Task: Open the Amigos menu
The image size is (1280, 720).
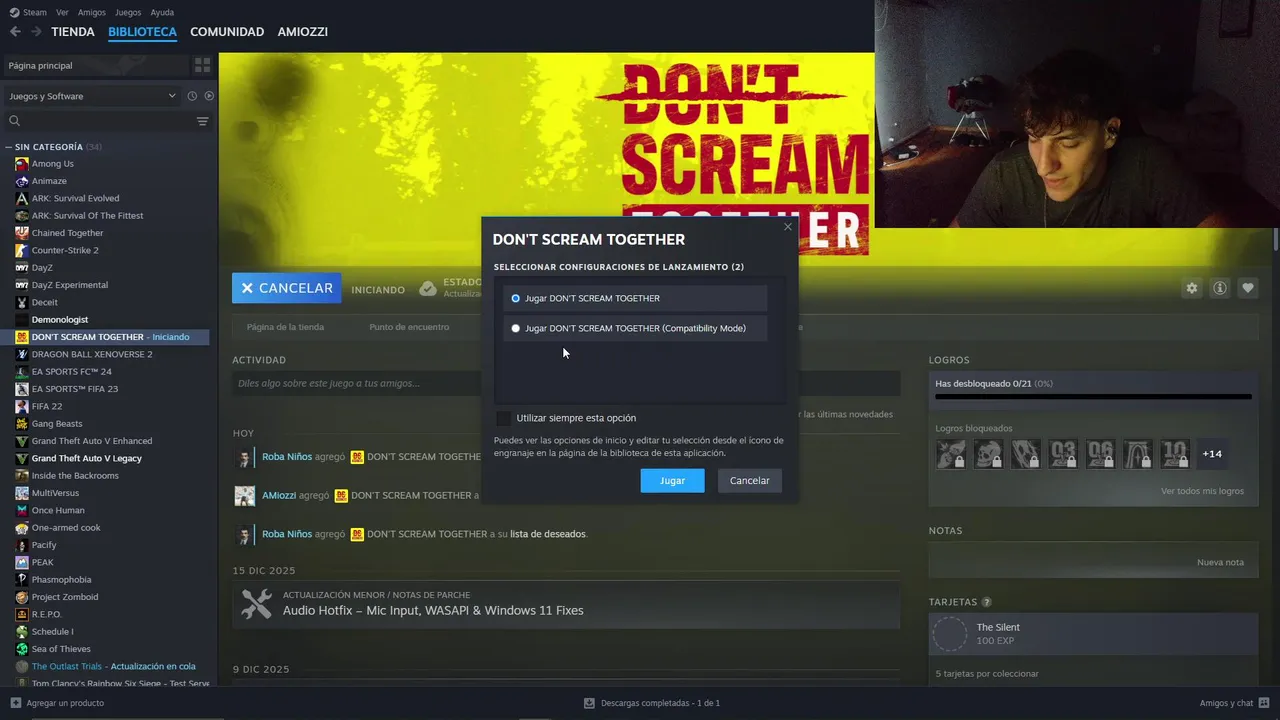Action: (92, 12)
